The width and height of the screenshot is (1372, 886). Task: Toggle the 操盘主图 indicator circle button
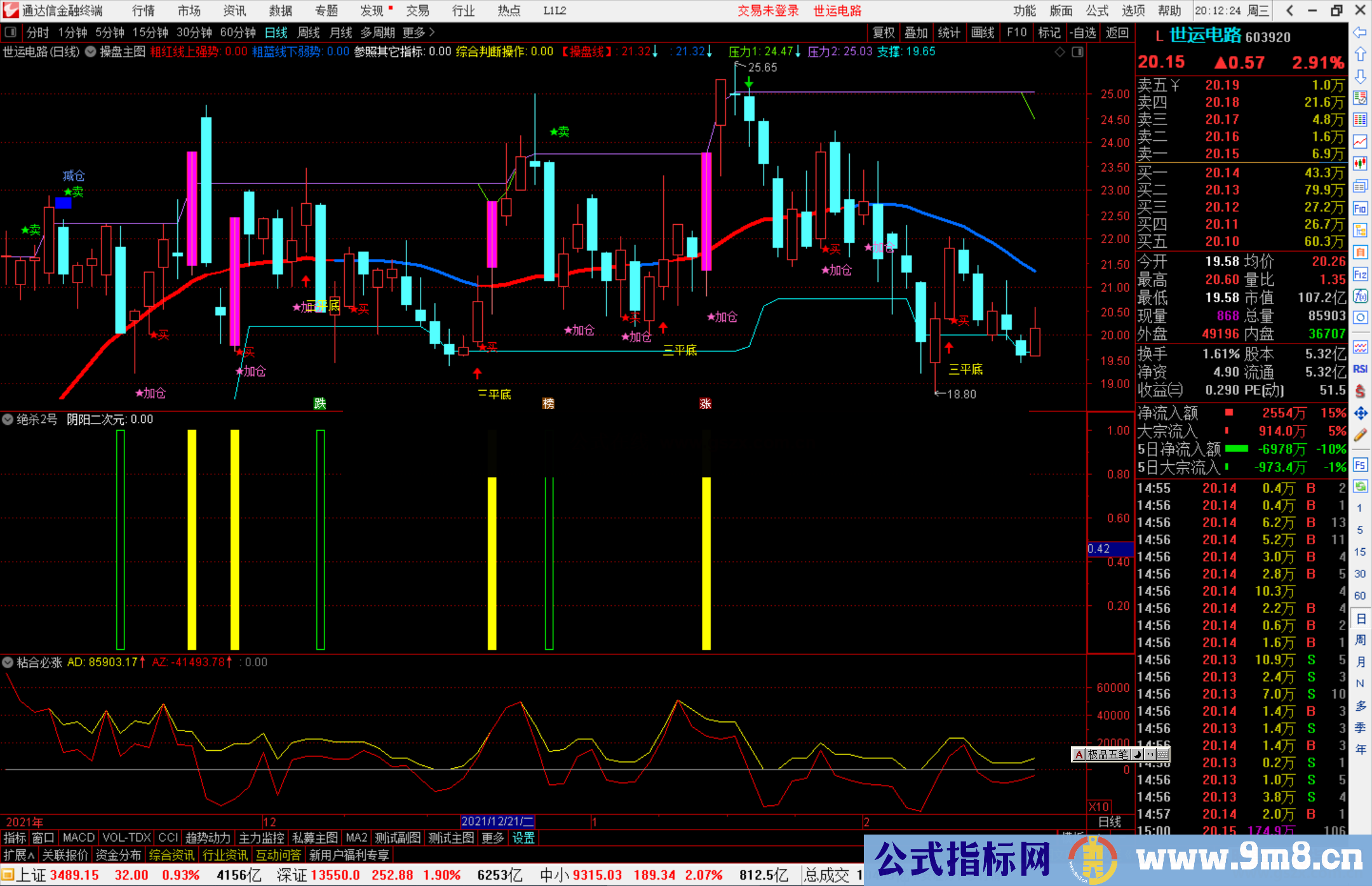click(91, 51)
